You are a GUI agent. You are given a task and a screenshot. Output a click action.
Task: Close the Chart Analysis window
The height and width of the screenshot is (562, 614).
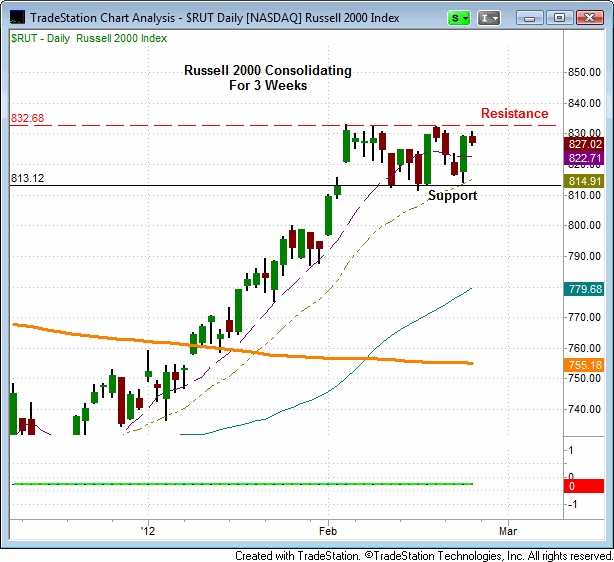click(589, 18)
